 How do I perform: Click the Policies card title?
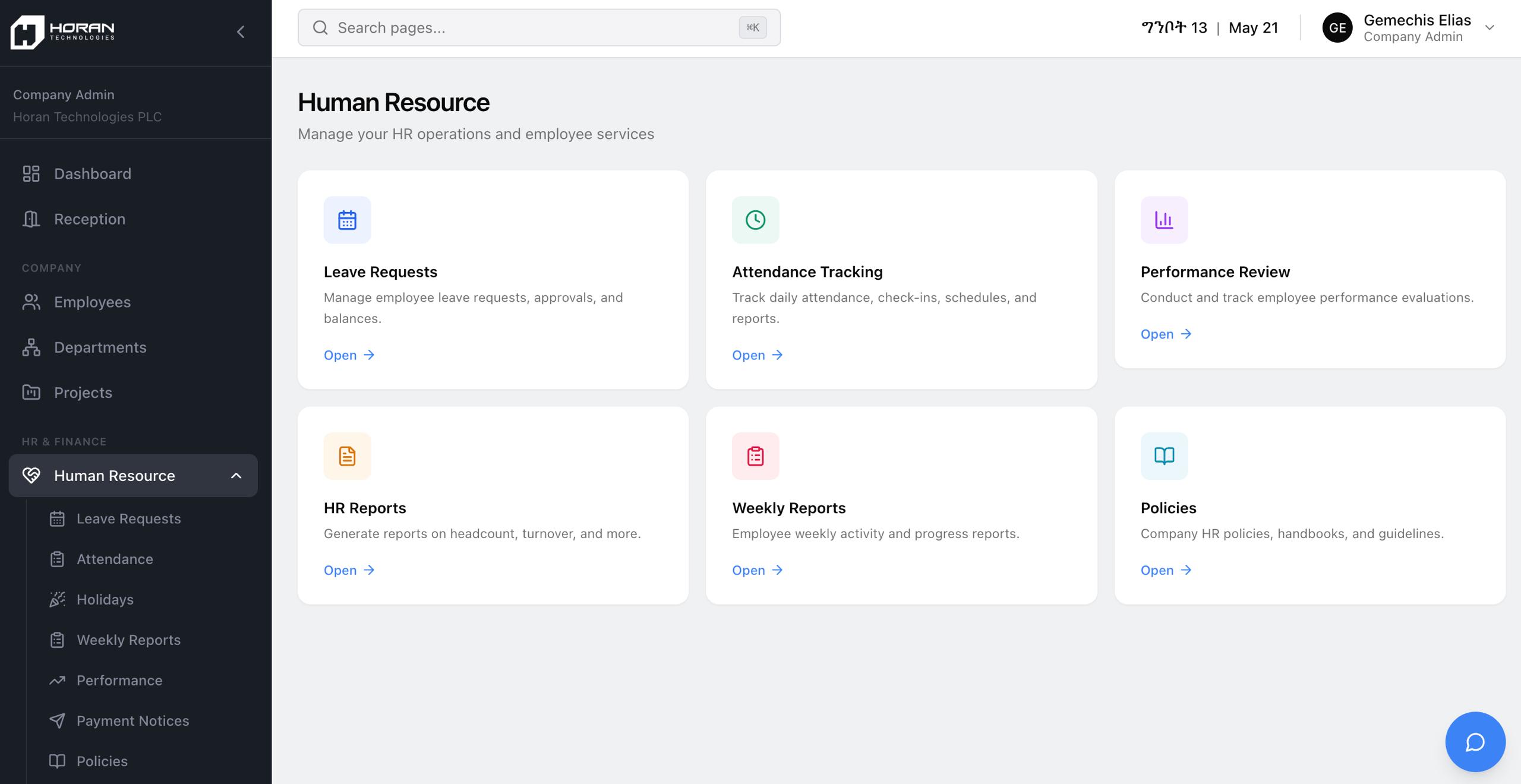pyautogui.click(x=1168, y=508)
